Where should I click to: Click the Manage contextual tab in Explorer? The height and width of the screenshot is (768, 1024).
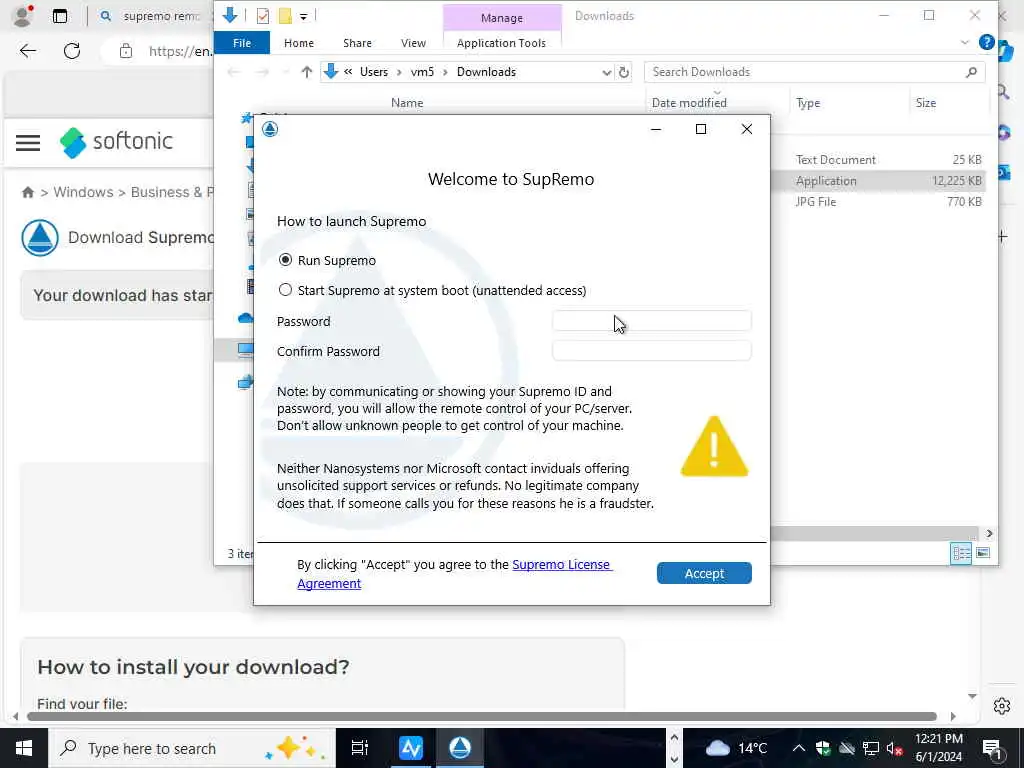point(502,18)
